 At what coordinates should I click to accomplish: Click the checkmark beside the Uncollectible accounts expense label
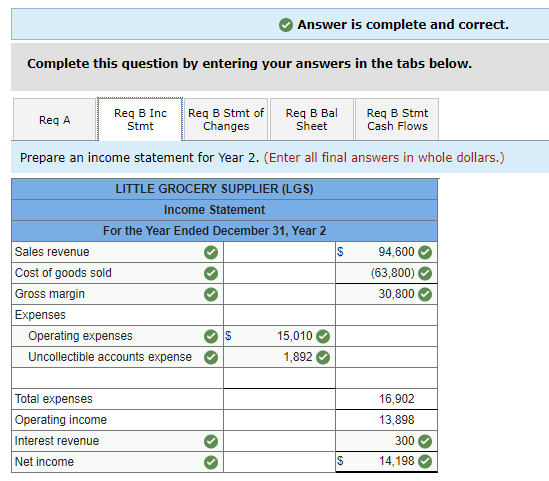pos(211,357)
